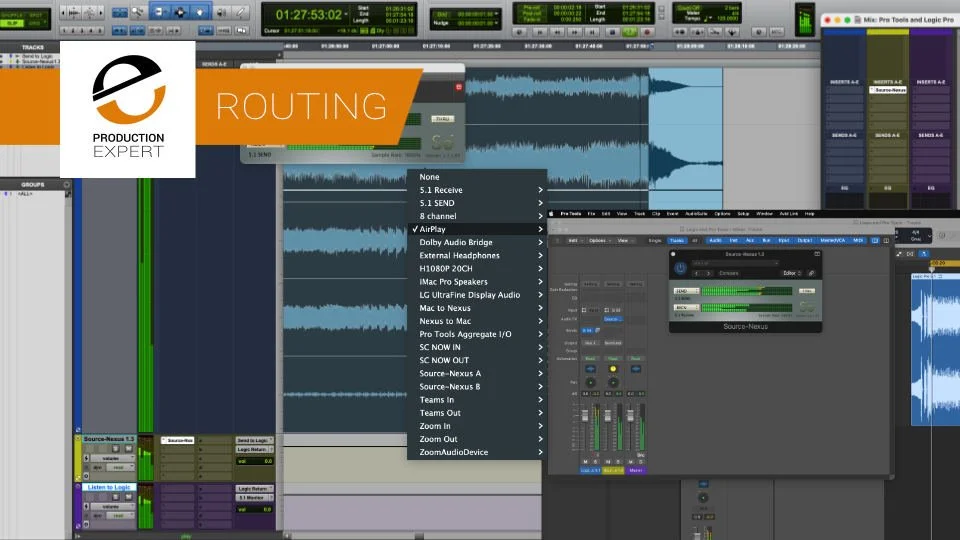Open the Apple menu in inset screen
Image resolution: width=960 pixels, height=540 pixels.
[x=551, y=214]
